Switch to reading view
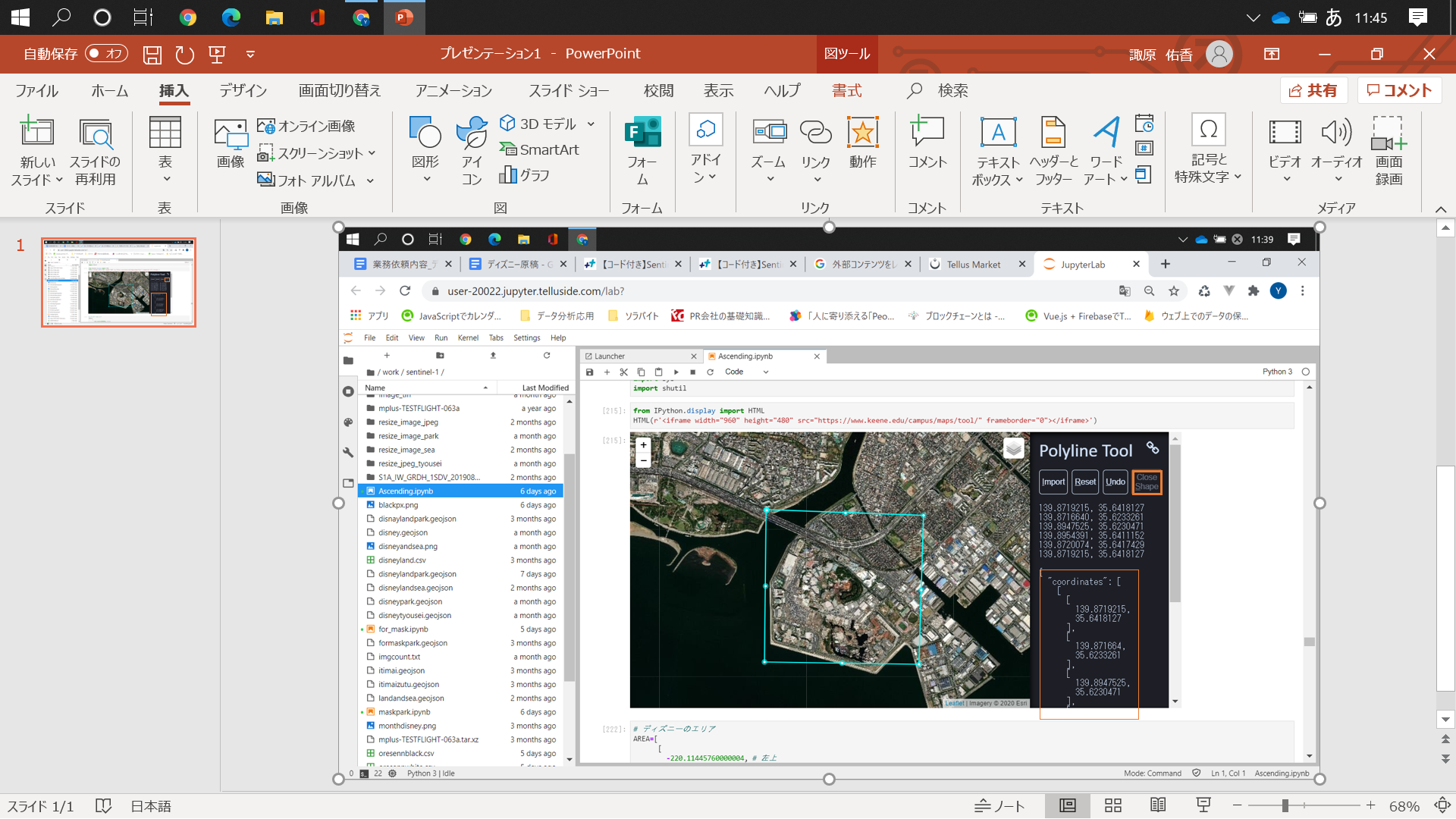Image resolution: width=1456 pixels, height=819 pixels. click(1158, 805)
